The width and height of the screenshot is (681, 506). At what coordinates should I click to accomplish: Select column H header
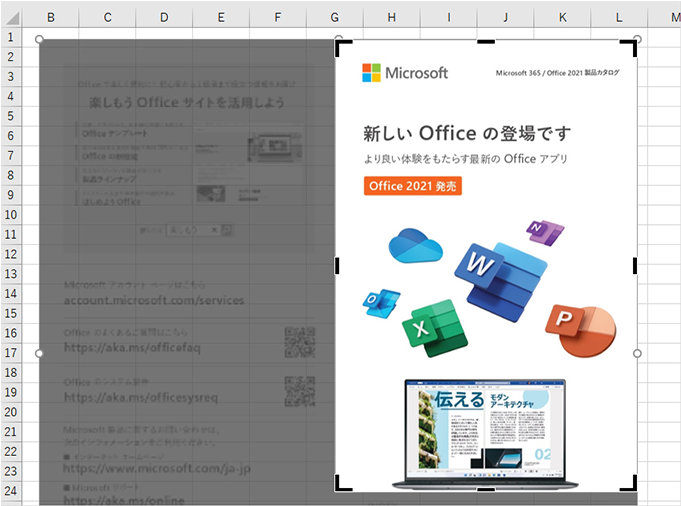[x=392, y=17]
